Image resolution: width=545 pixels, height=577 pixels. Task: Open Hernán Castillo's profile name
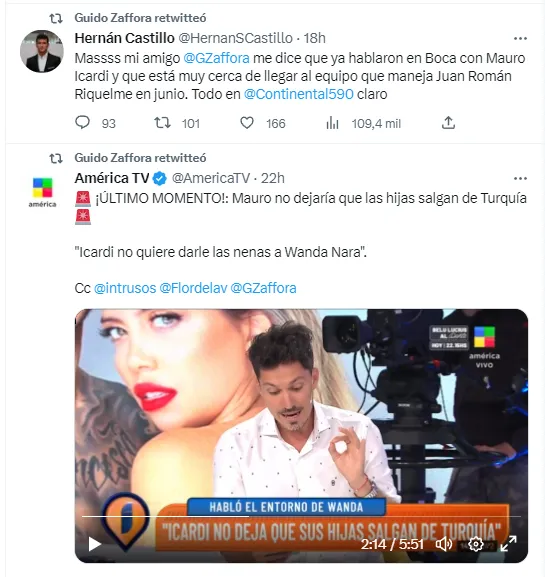pos(124,38)
